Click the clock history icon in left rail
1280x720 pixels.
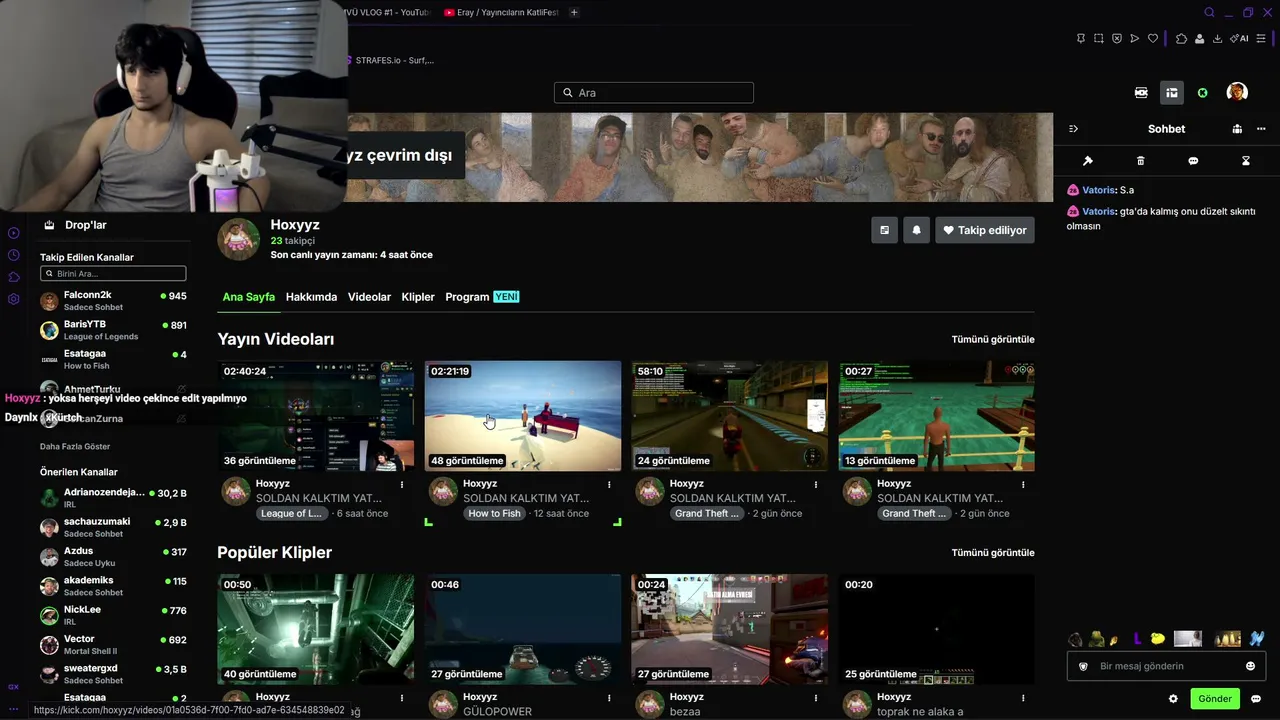point(14,255)
